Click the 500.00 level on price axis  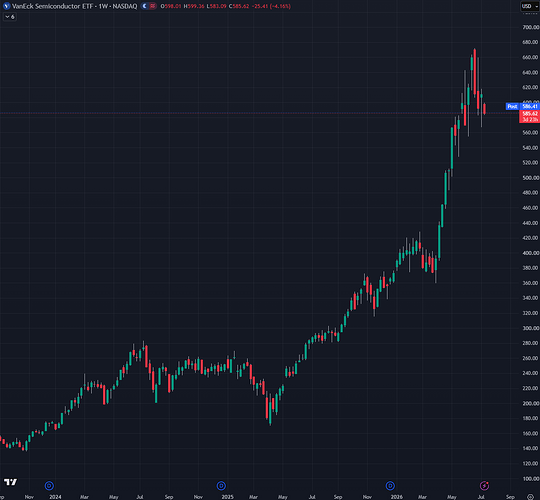(x=530, y=178)
